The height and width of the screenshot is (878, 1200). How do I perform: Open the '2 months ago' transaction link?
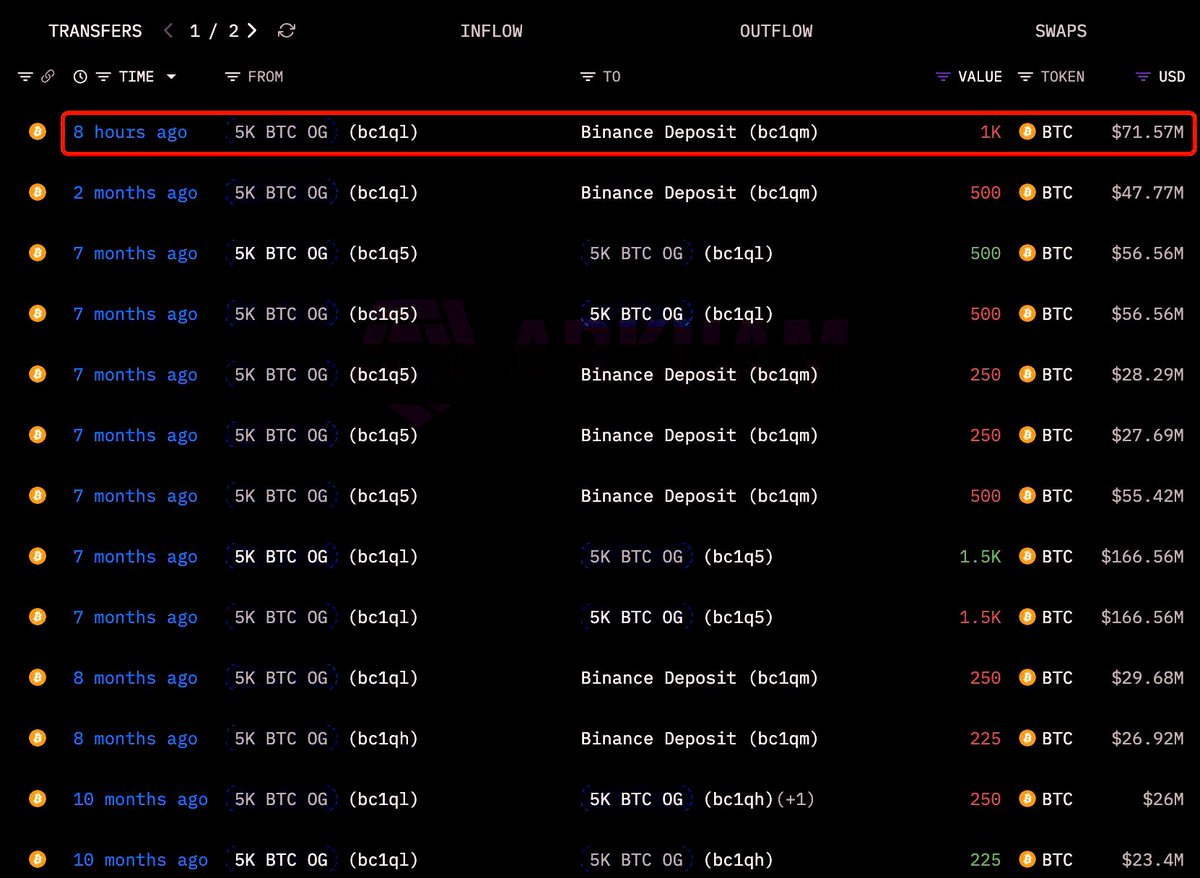[x=135, y=193]
